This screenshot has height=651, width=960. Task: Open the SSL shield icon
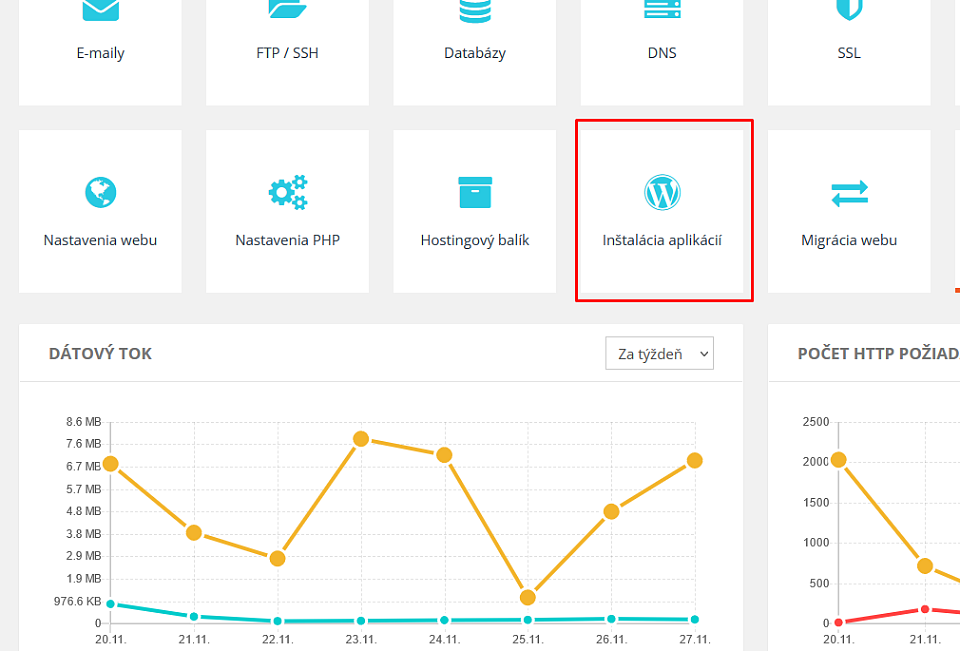[849, 9]
